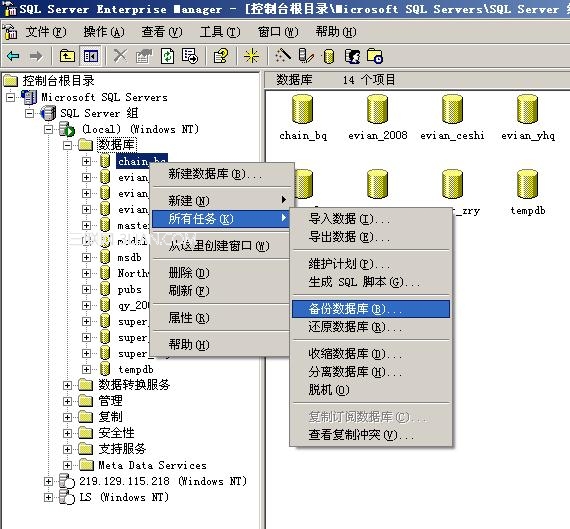Select the tempdb database icon in right pane
Screen dimensions: 570x529
click(x=527, y=184)
